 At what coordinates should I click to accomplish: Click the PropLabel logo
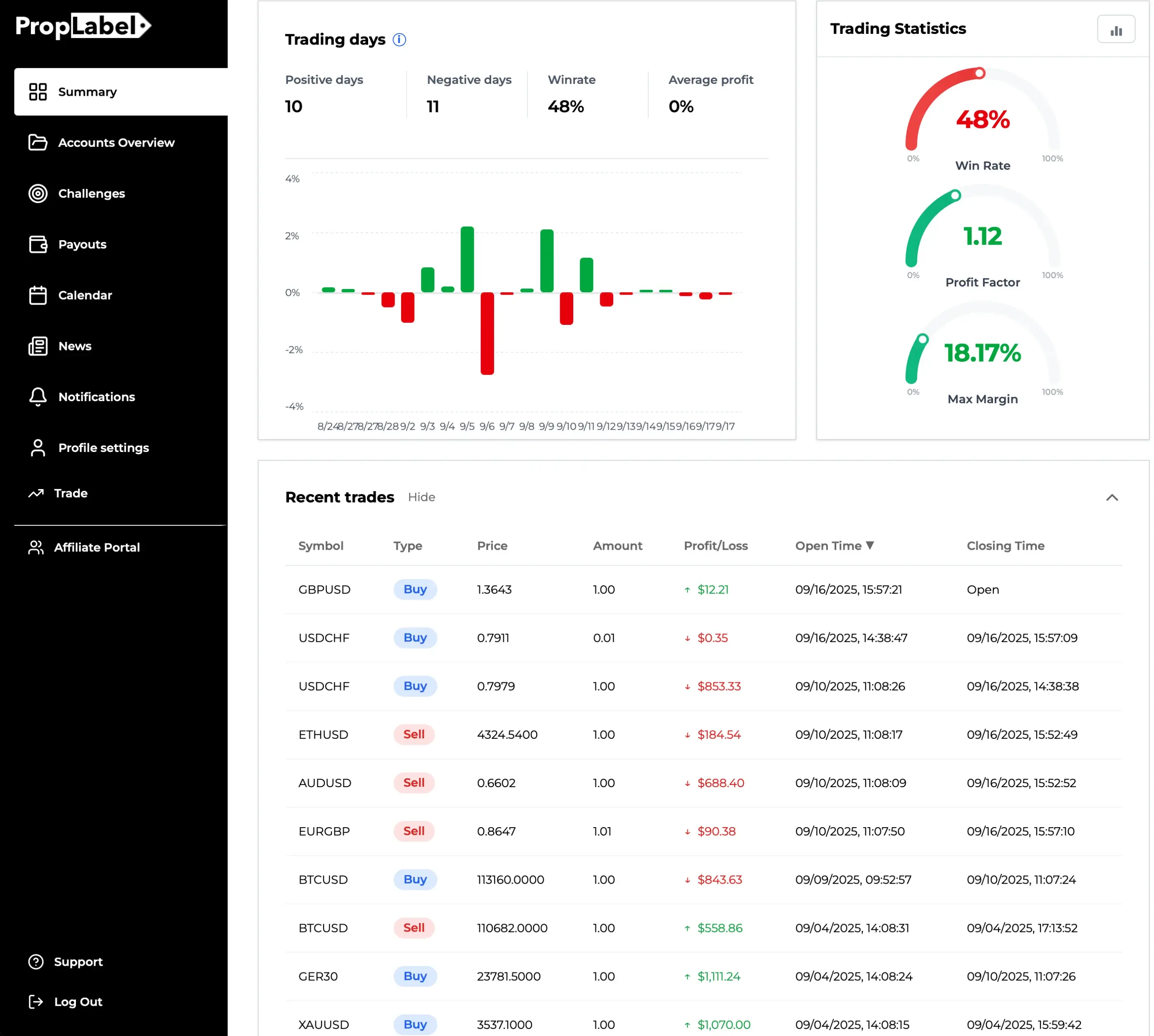(83, 26)
